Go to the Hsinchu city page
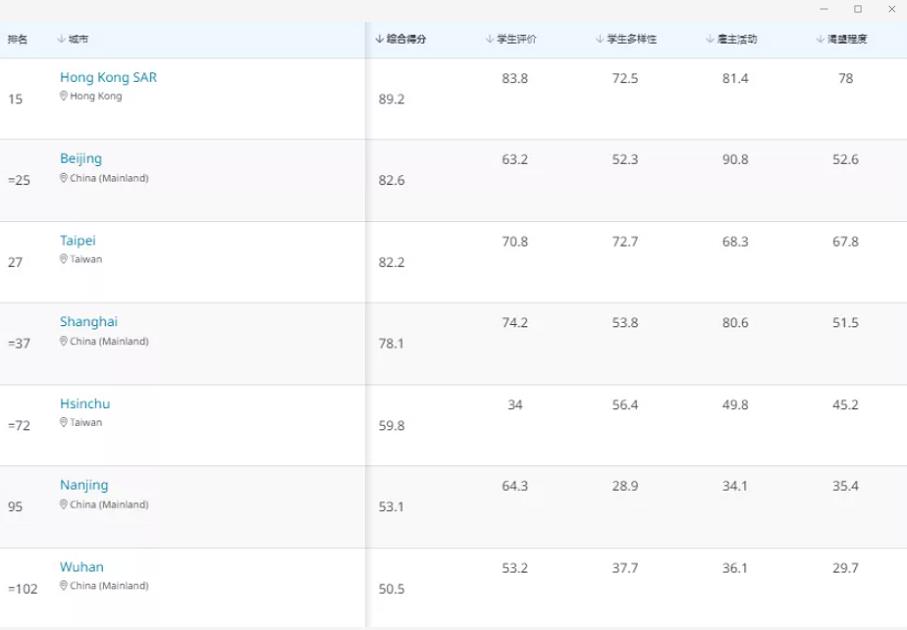 pos(85,404)
